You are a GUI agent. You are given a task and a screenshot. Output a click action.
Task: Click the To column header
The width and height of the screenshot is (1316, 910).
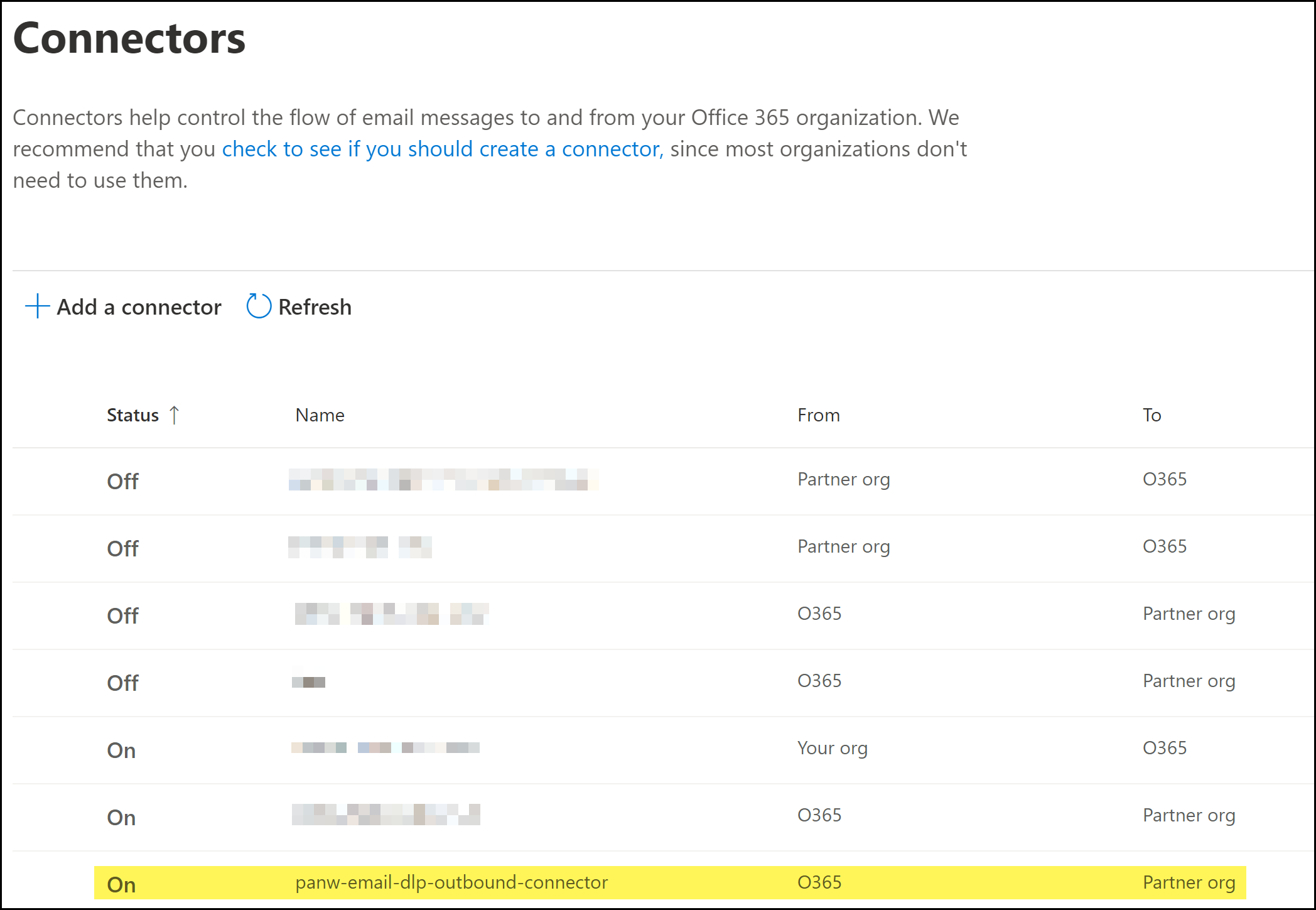coord(1151,415)
